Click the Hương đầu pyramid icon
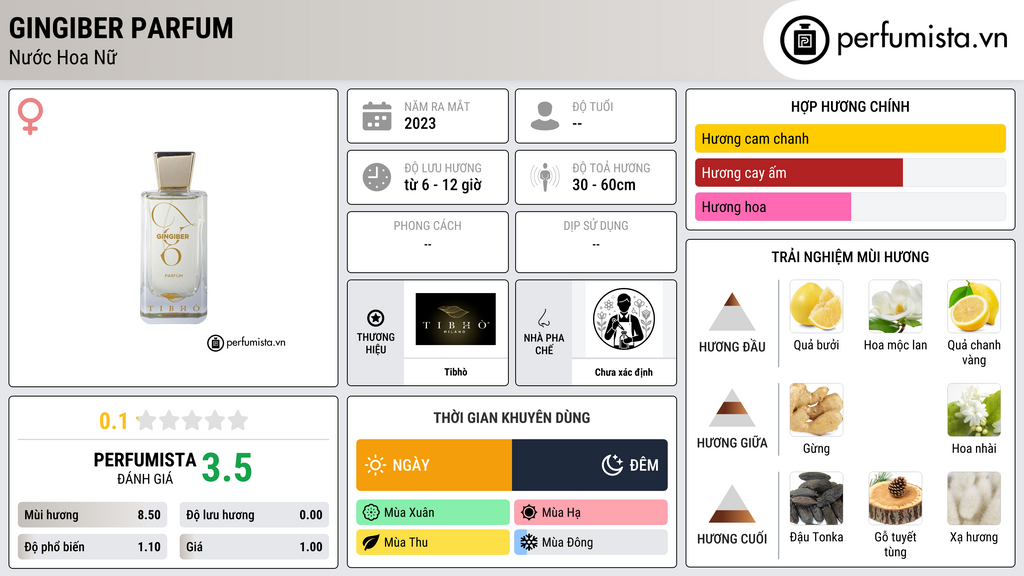The image size is (1024, 576). click(x=732, y=312)
